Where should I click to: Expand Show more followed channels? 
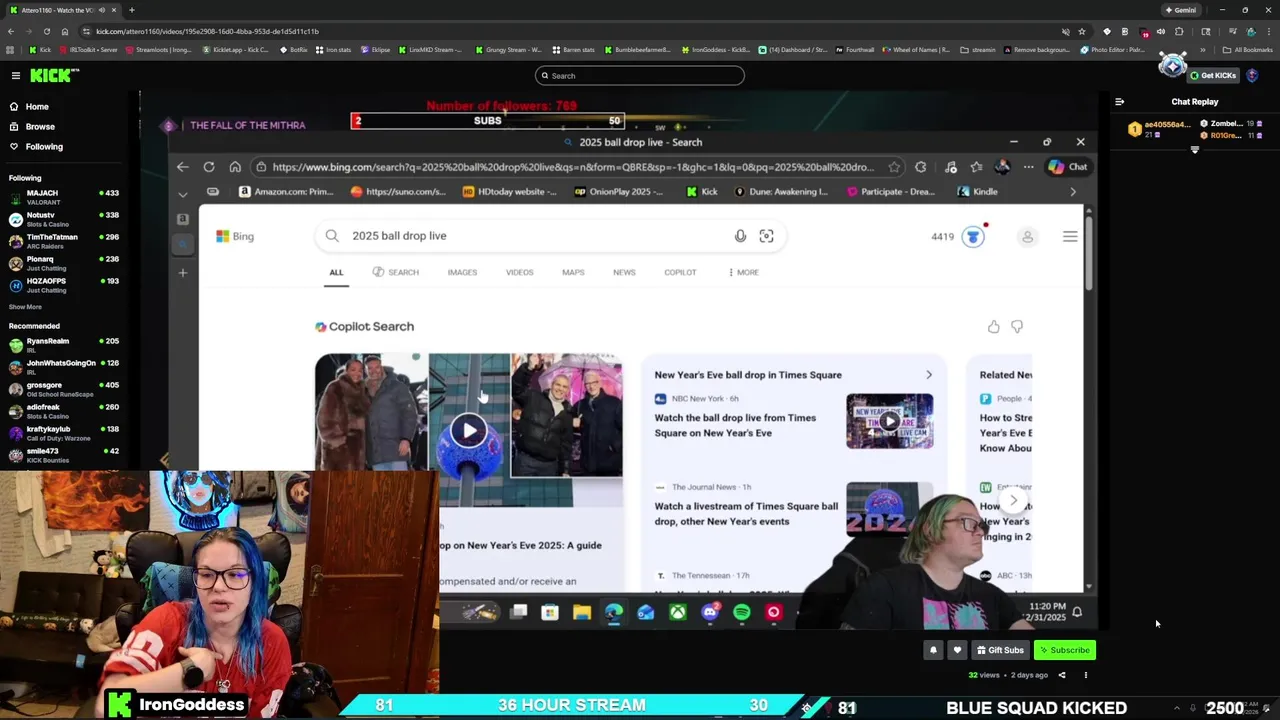point(25,307)
